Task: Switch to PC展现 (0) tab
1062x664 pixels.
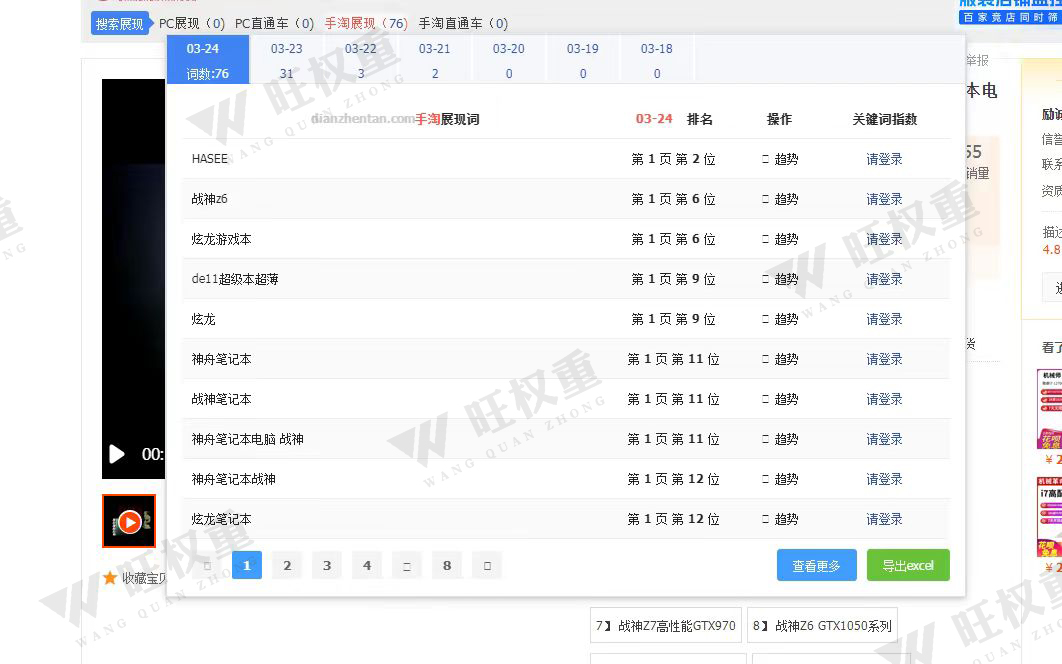Action: click(192, 24)
